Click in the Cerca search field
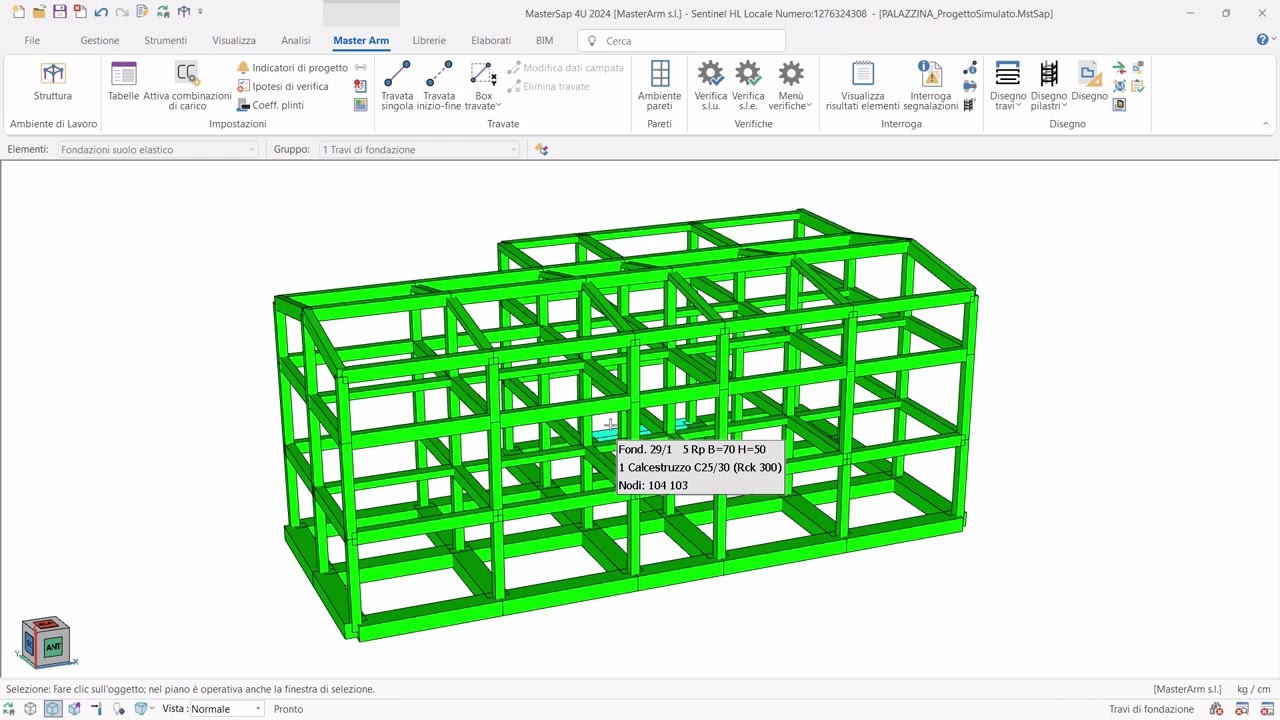Screen dimensions: 1280x720 (x=681, y=41)
